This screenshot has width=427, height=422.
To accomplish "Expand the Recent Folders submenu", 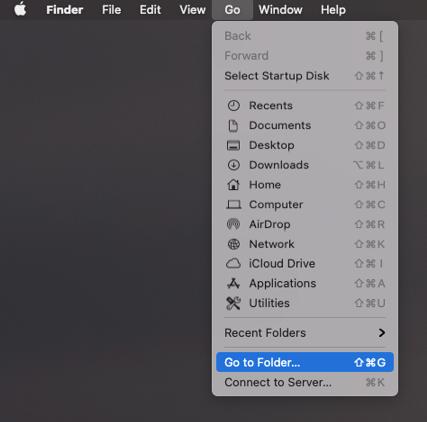I will (x=305, y=333).
